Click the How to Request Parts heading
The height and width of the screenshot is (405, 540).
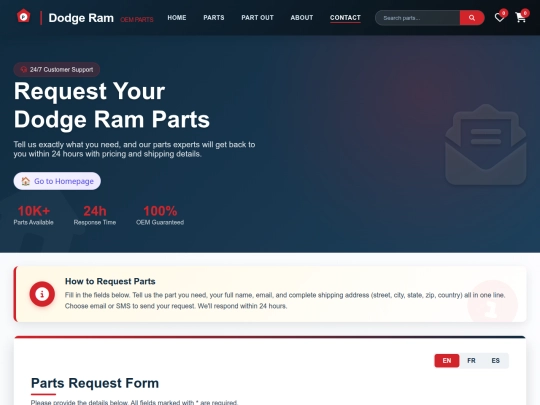110,281
